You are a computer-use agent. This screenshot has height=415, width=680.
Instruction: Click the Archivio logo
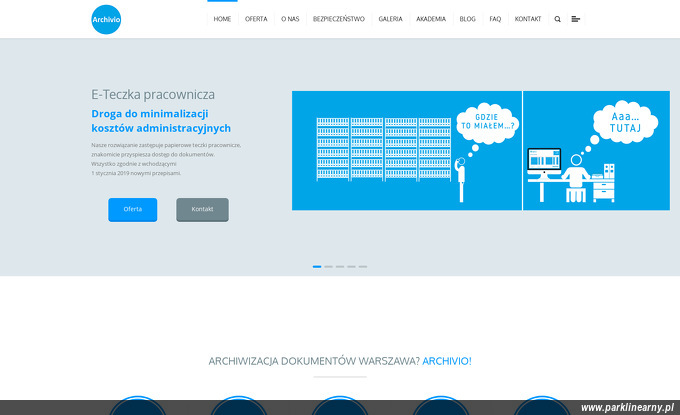coord(106,20)
